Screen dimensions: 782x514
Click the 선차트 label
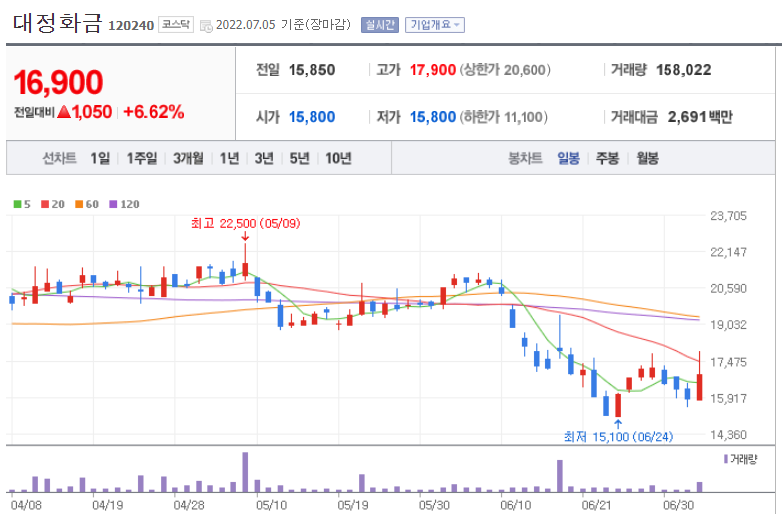pyautogui.click(x=59, y=159)
